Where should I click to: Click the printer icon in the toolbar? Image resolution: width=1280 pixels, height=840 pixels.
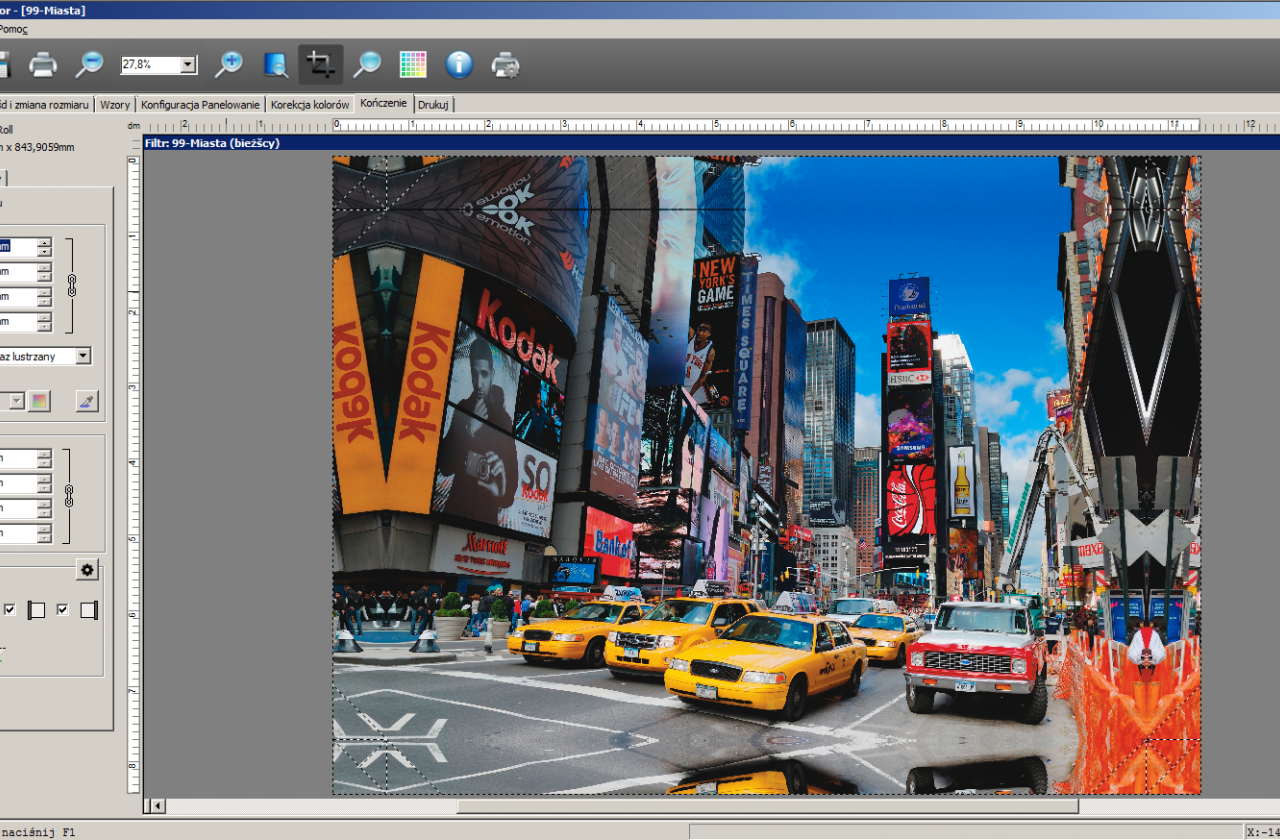tap(43, 65)
